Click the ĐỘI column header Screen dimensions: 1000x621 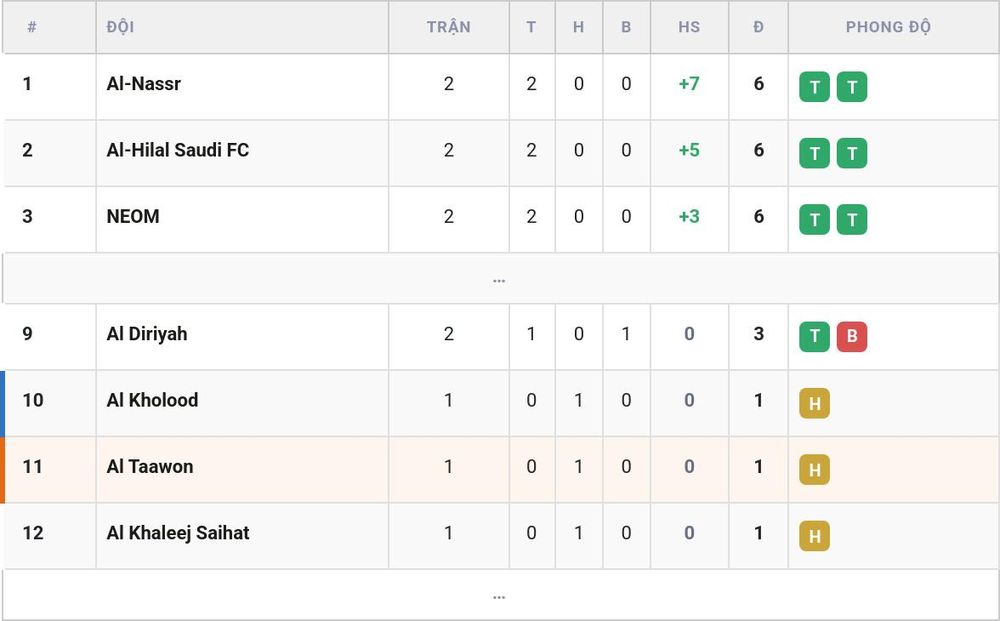(x=121, y=27)
